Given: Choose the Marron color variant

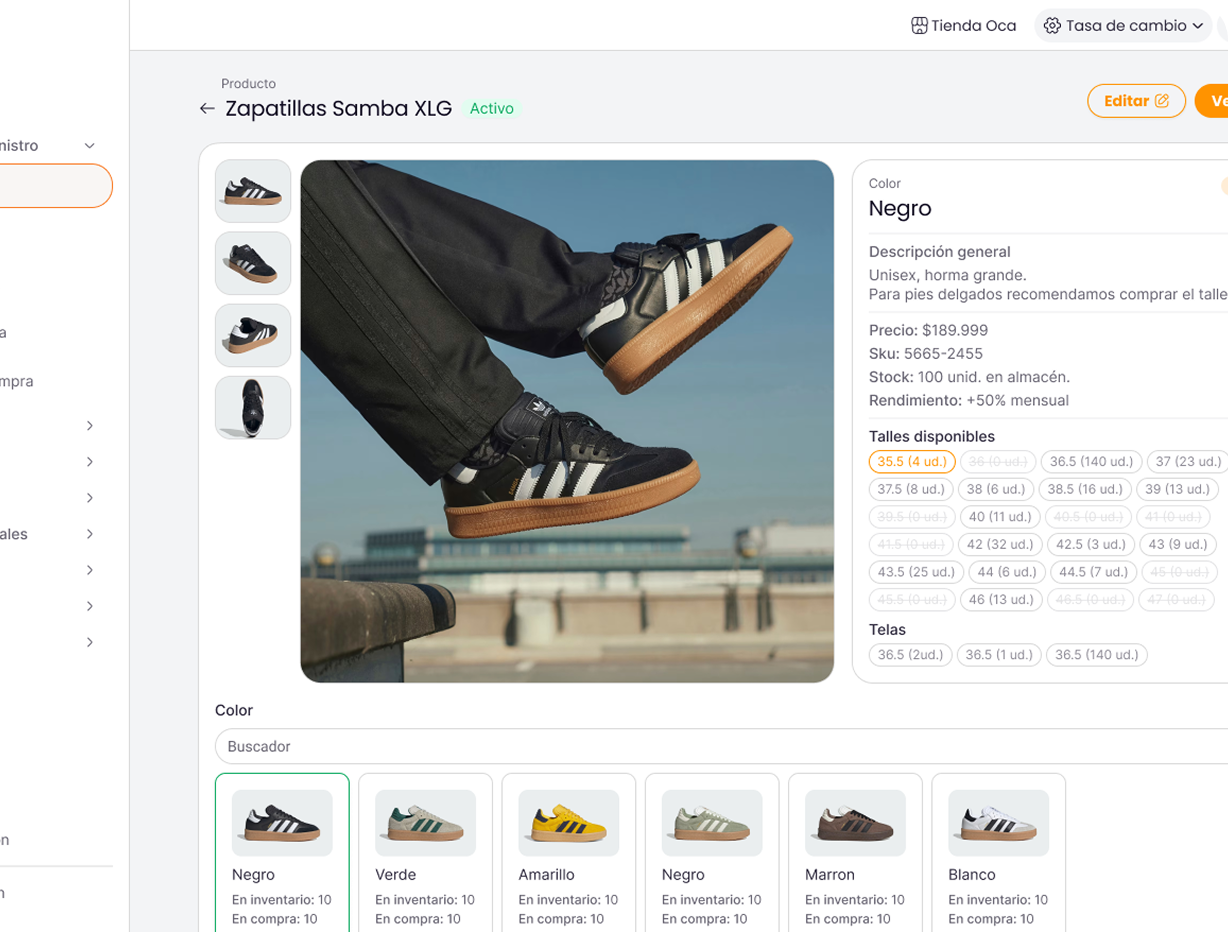Looking at the screenshot, I should point(855,851).
